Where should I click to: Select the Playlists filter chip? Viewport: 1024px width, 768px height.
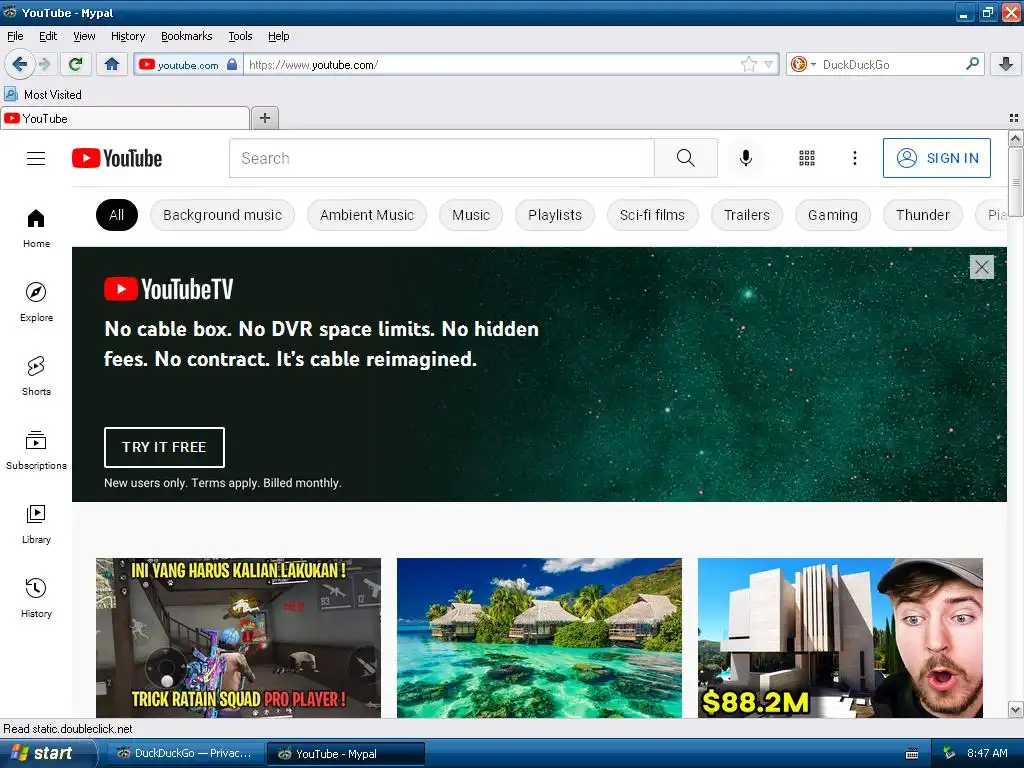(x=554, y=215)
